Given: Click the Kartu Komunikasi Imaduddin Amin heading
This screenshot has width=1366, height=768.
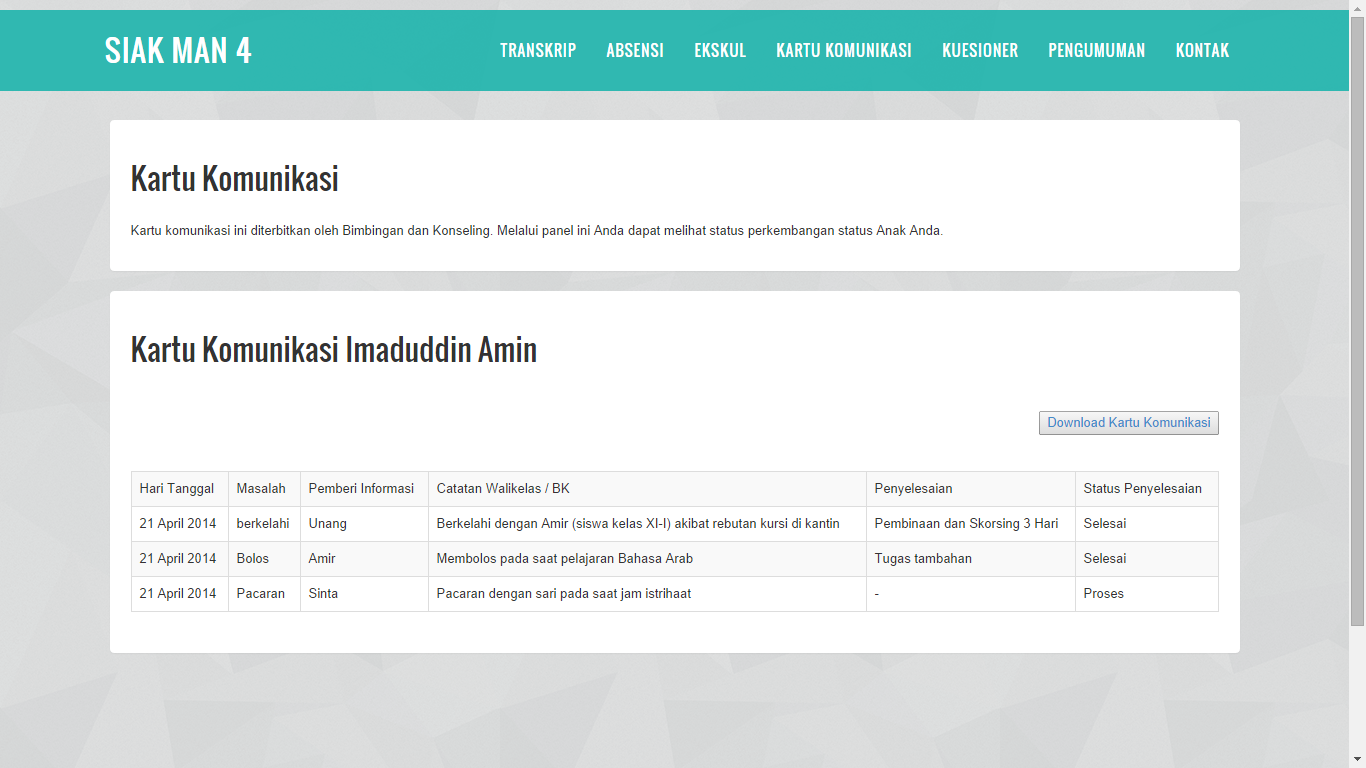Looking at the screenshot, I should click(x=334, y=350).
